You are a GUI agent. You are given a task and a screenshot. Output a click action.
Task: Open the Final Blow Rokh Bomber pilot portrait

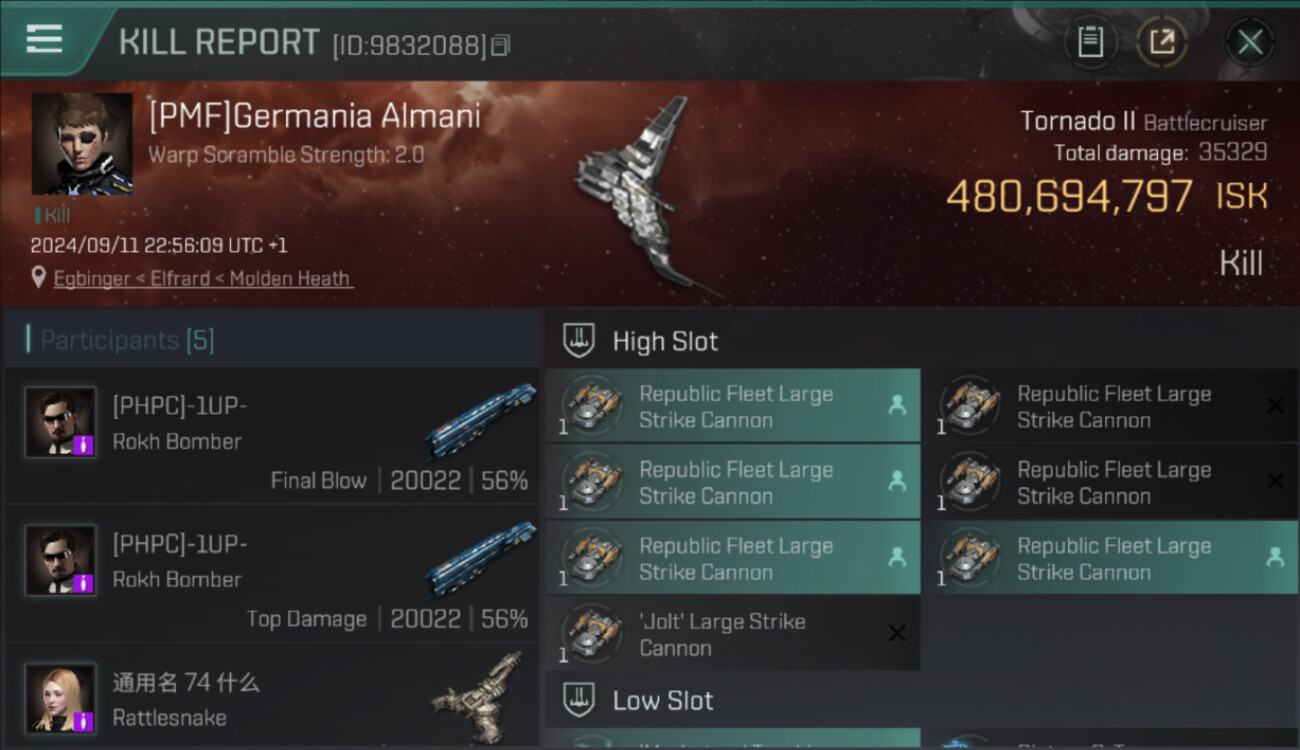[60, 422]
